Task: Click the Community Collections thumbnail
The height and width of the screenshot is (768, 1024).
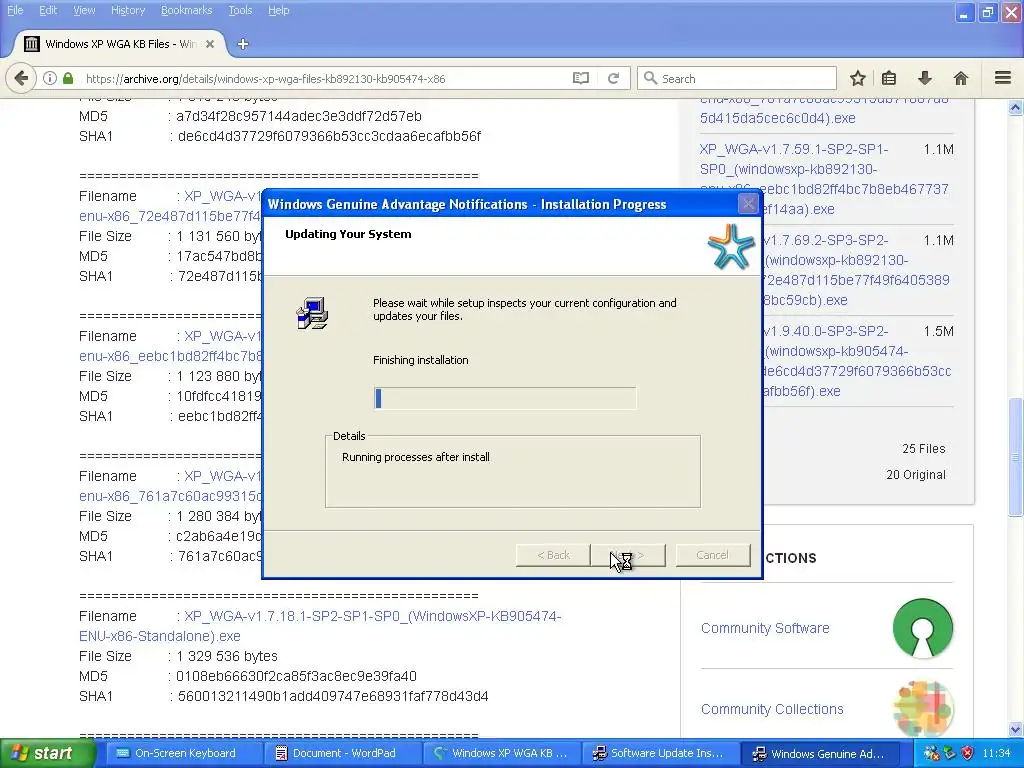Action: 923,709
